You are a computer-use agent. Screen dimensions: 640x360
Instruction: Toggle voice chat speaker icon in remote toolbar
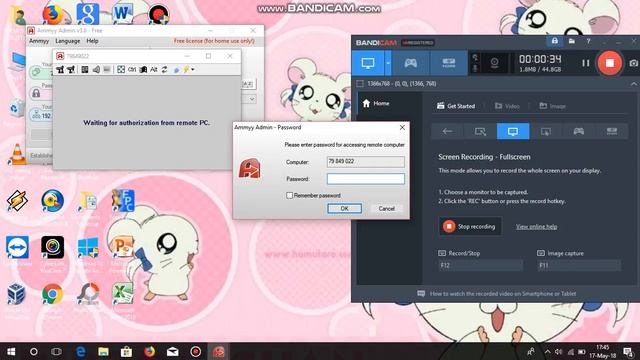(96, 70)
